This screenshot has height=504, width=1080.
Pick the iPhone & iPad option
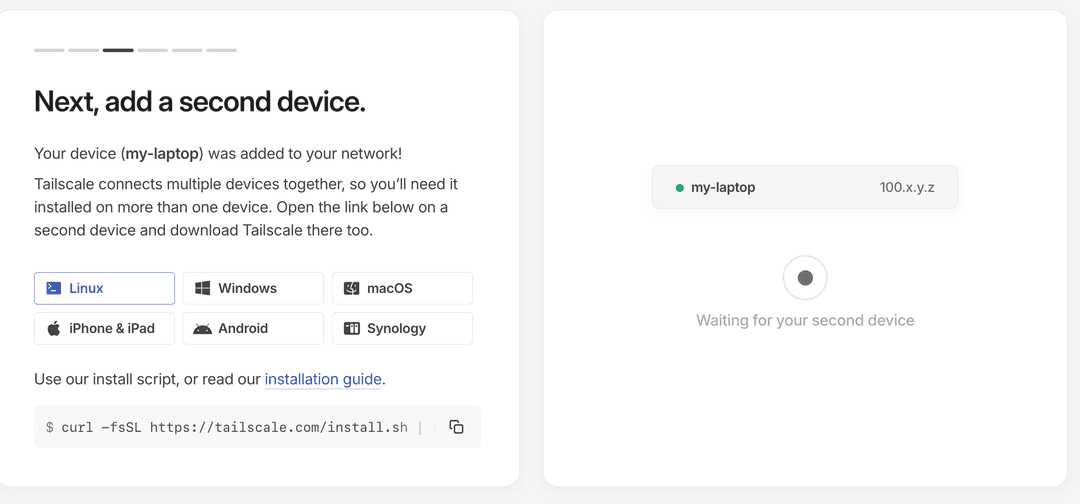pyautogui.click(x=104, y=328)
